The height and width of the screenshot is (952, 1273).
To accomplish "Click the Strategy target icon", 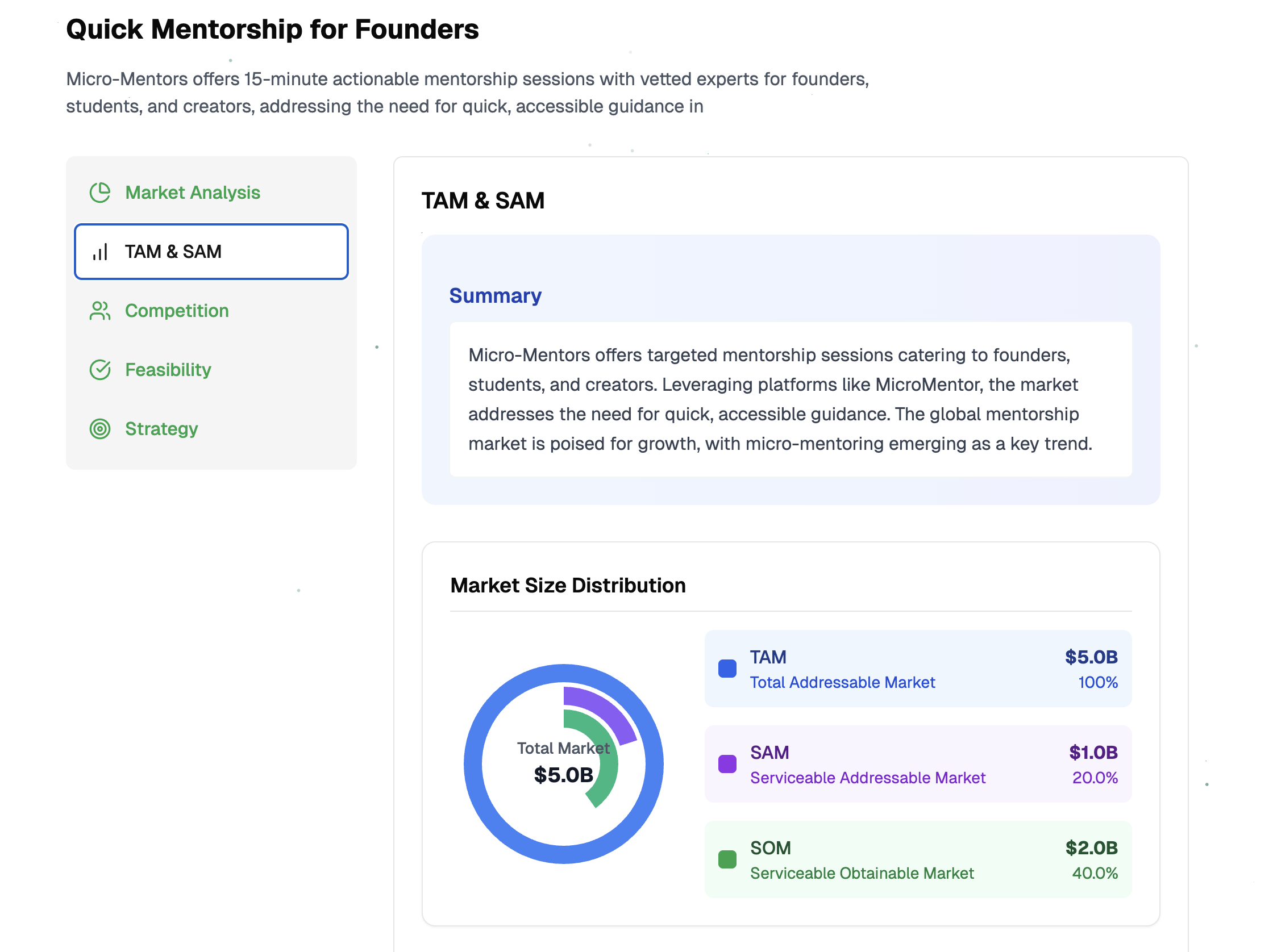I will point(100,429).
